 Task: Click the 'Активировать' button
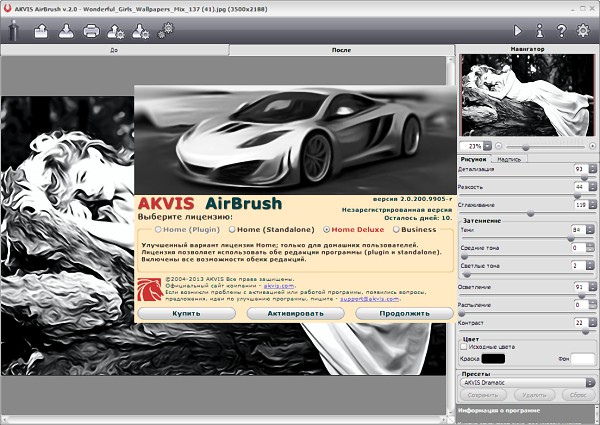pos(294,313)
